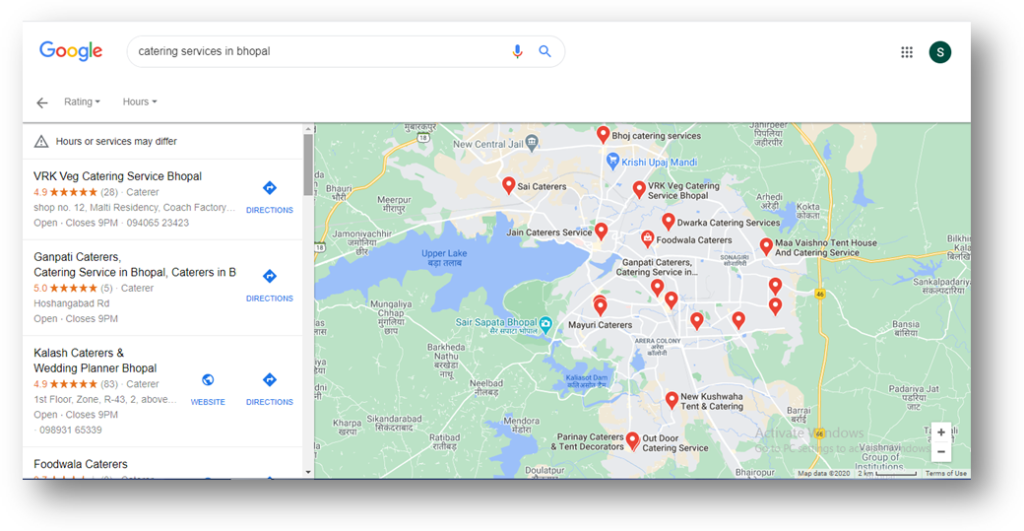Viewport: 1024px width, 531px height.
Task: Open Foodwala Caterers listing
Action: [80, 464]
